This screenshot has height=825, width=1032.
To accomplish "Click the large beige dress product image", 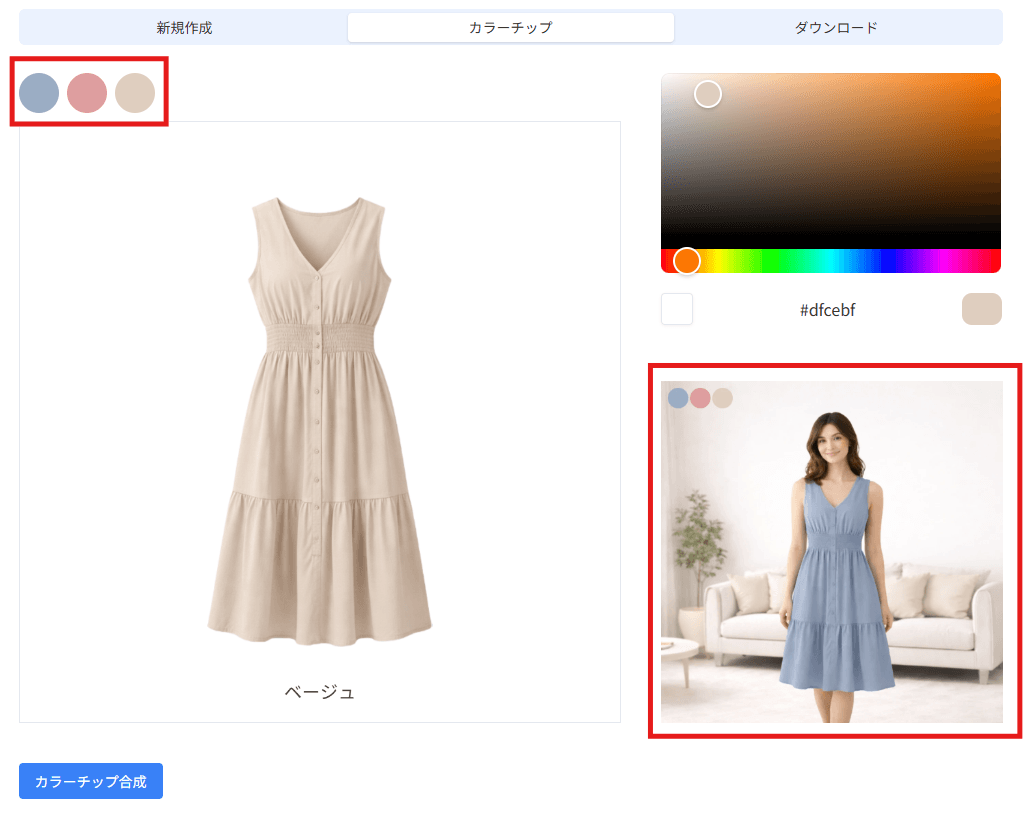I will click(319, 420).
